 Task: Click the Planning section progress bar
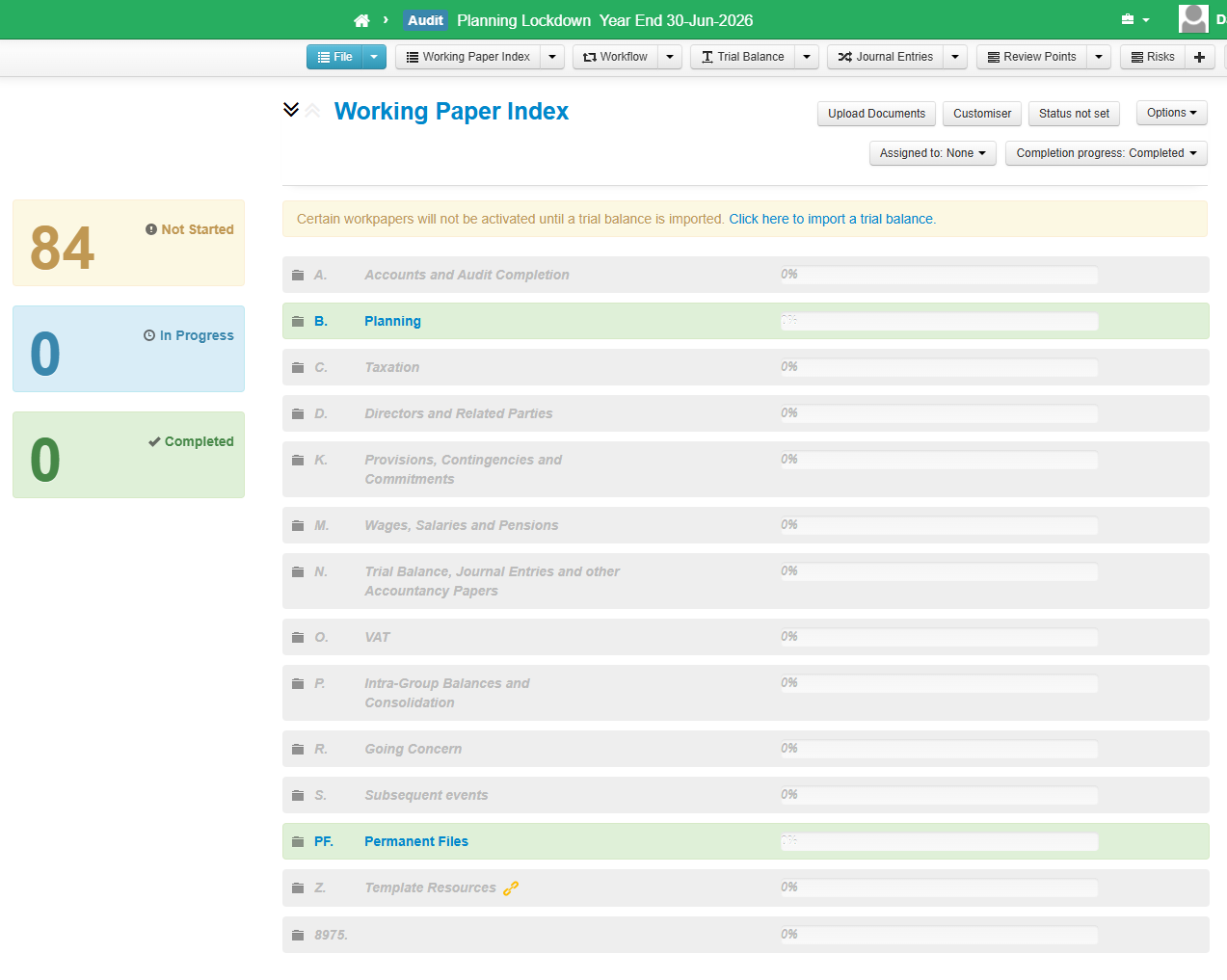coord(939,322)
